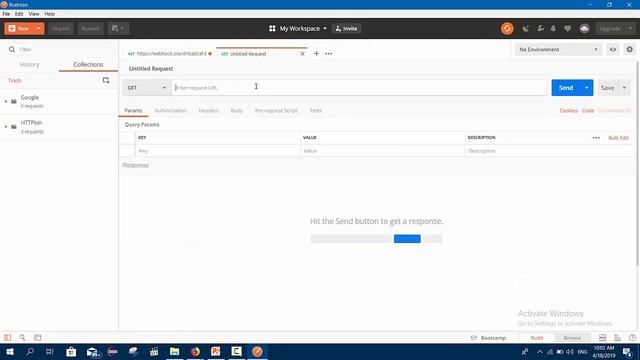Open the New button dropdown arrow
This screenshot has height=360, width=640.
click(x=38, y=29)
